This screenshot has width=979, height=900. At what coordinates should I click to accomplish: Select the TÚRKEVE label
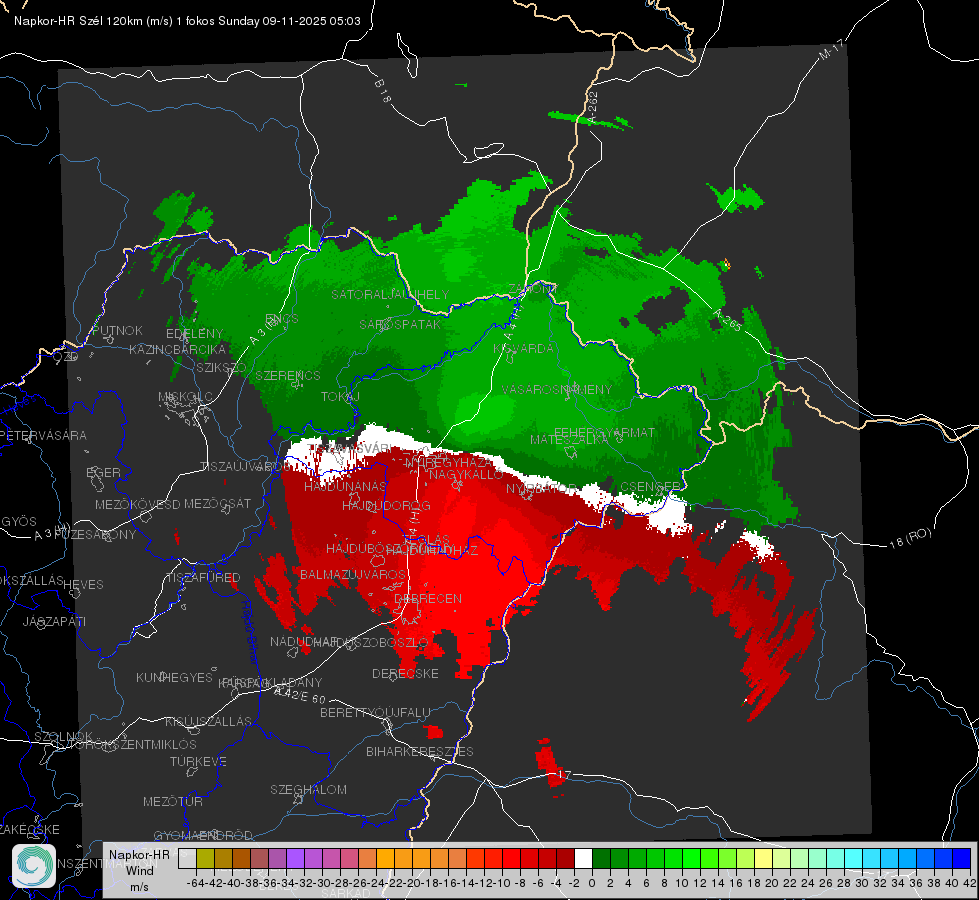coord(199,761)
